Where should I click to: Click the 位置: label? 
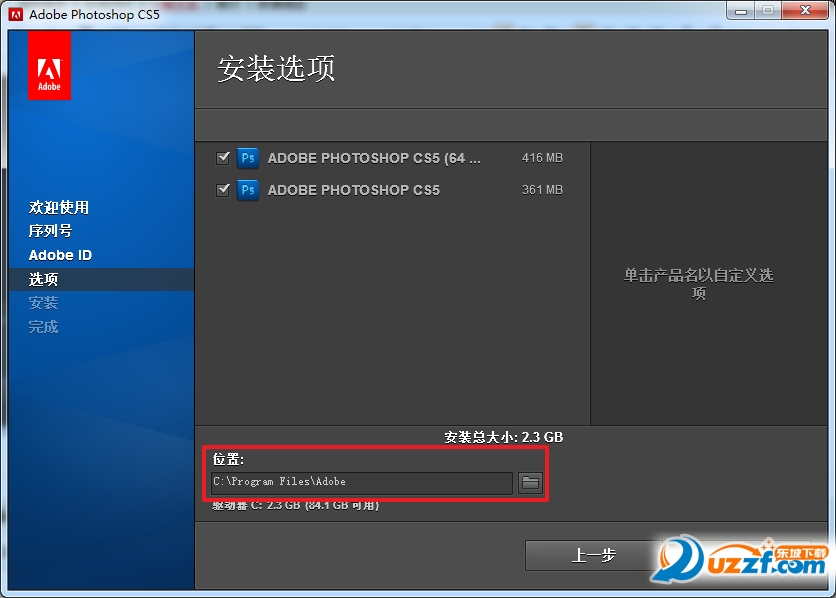pyautogui.click(x=228, y=459)
